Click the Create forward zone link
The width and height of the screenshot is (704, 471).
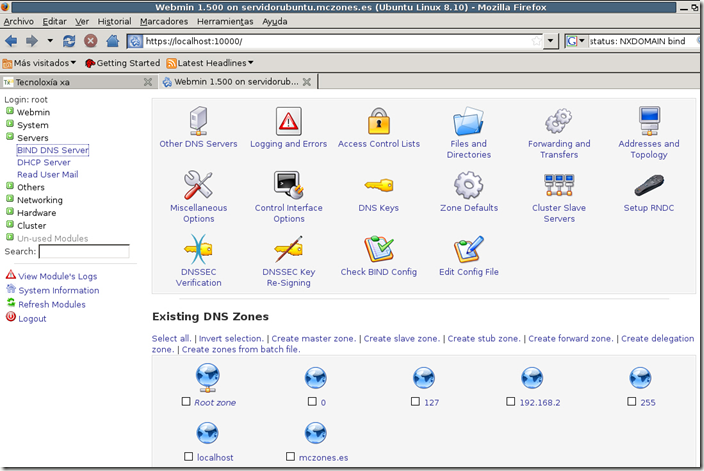pos(570,339)
